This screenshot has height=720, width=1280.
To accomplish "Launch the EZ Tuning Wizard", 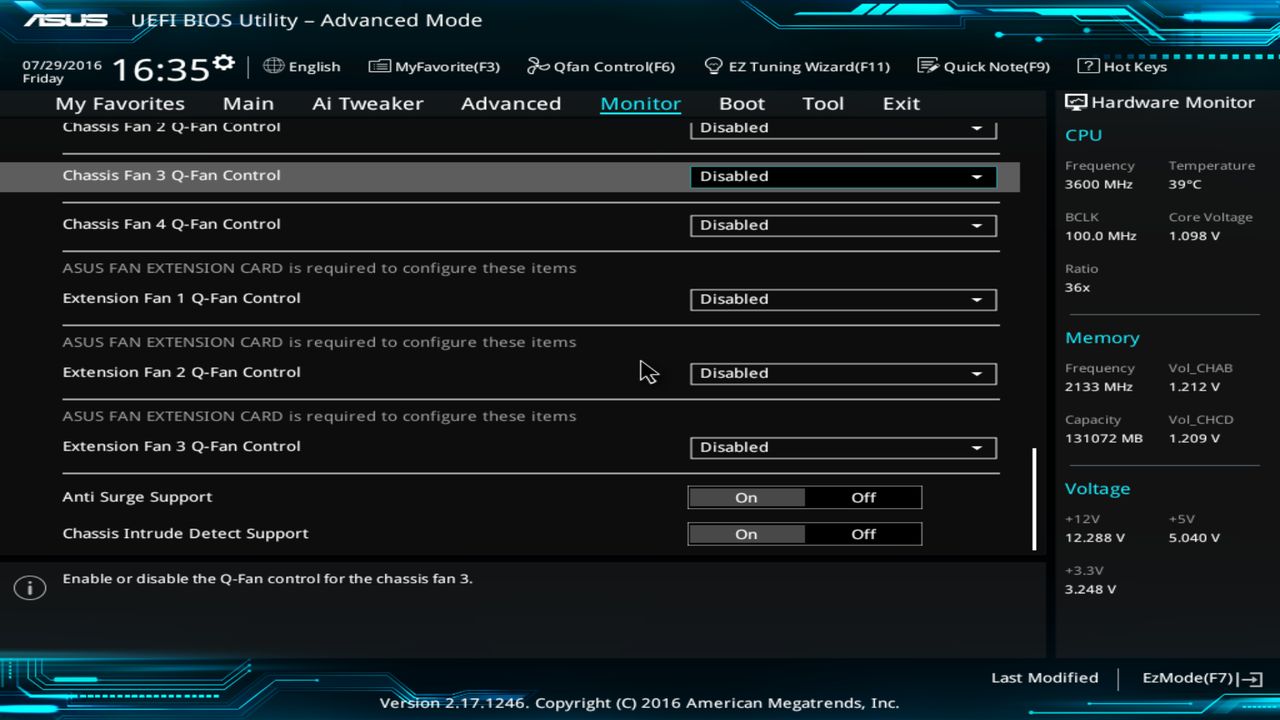I will [797, 66].
